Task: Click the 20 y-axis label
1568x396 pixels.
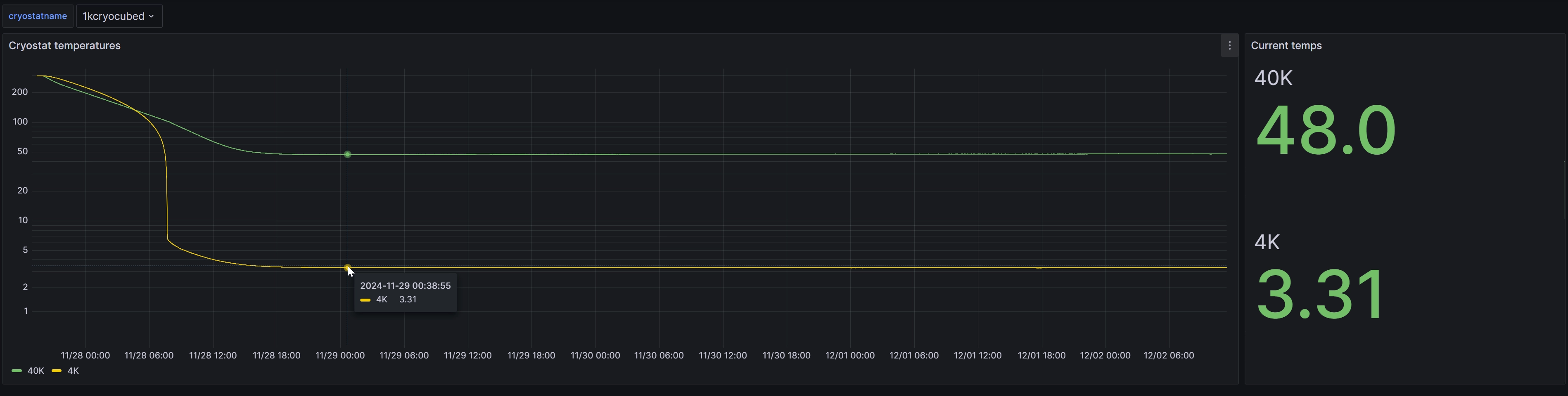Action: coord(23,191)
